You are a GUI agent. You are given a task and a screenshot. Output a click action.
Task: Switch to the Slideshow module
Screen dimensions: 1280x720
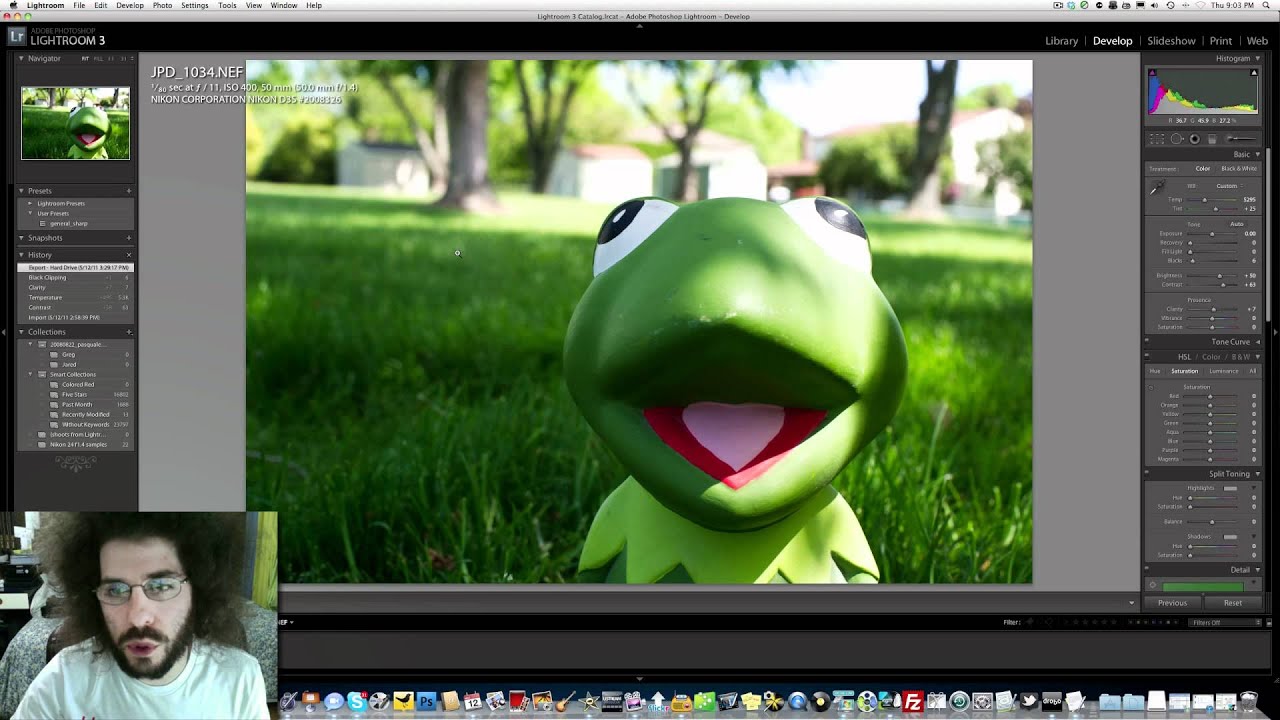point(1171,41)
